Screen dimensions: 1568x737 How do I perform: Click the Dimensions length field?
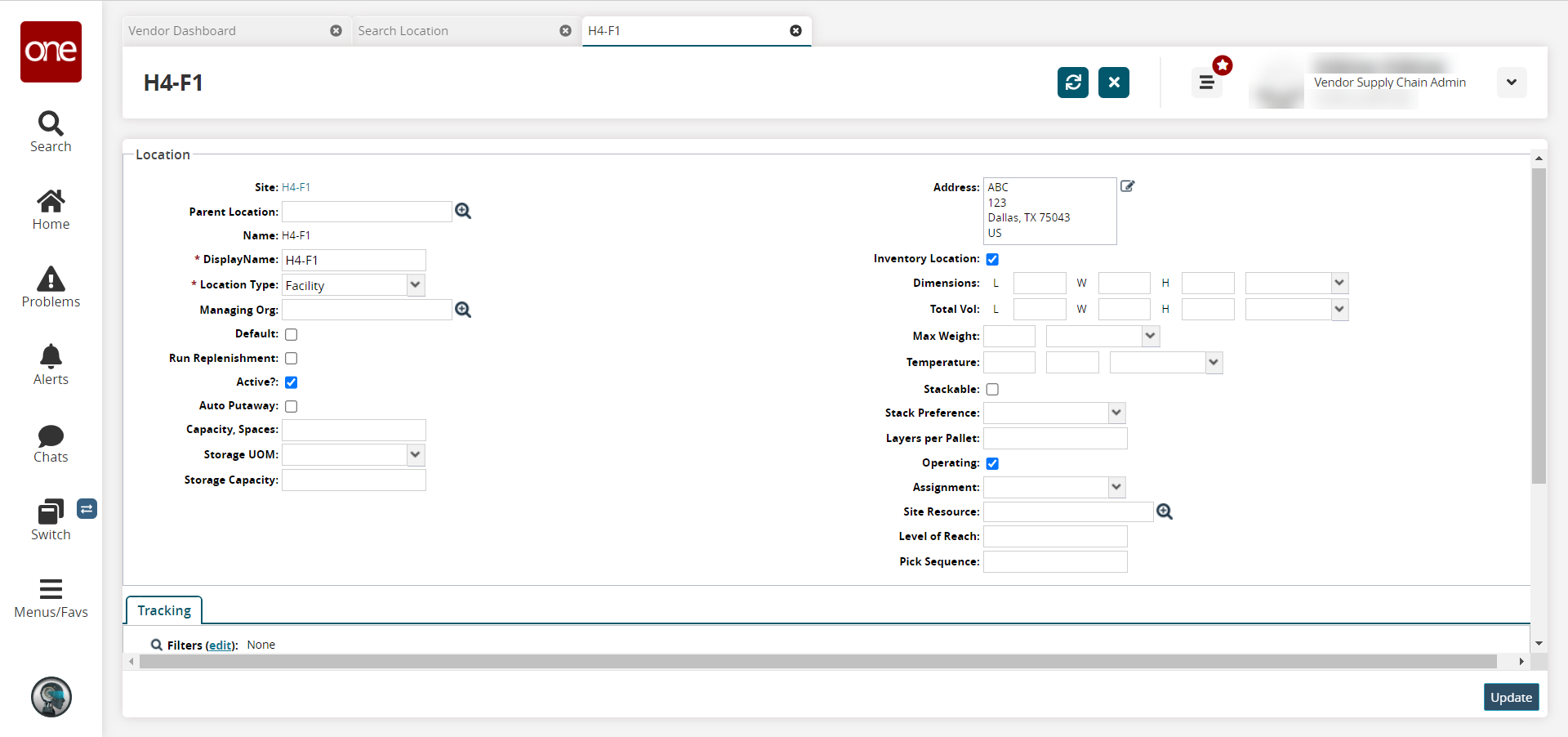(1040, 284)
